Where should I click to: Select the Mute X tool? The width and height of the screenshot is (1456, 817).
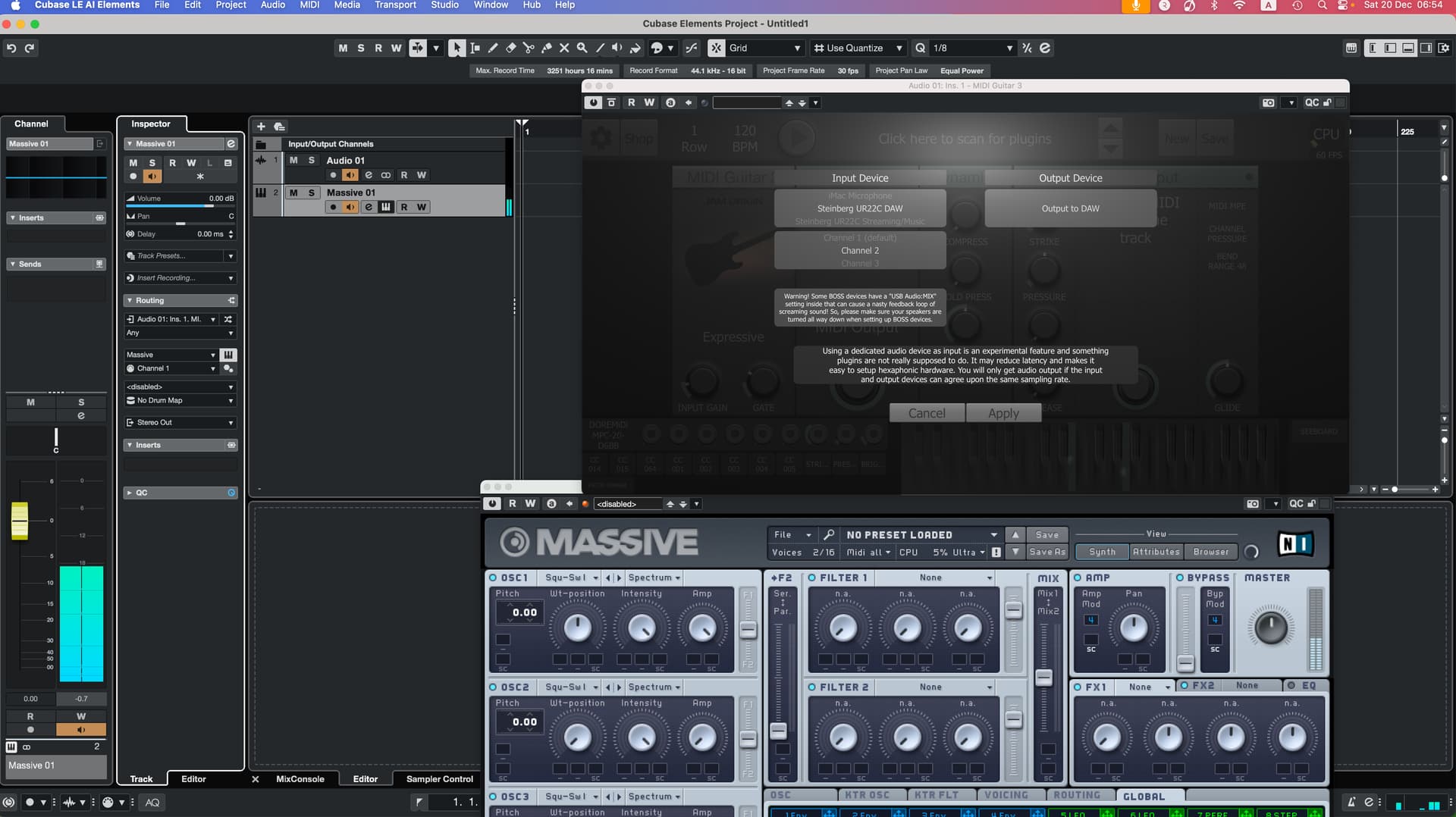pos(564,48)
